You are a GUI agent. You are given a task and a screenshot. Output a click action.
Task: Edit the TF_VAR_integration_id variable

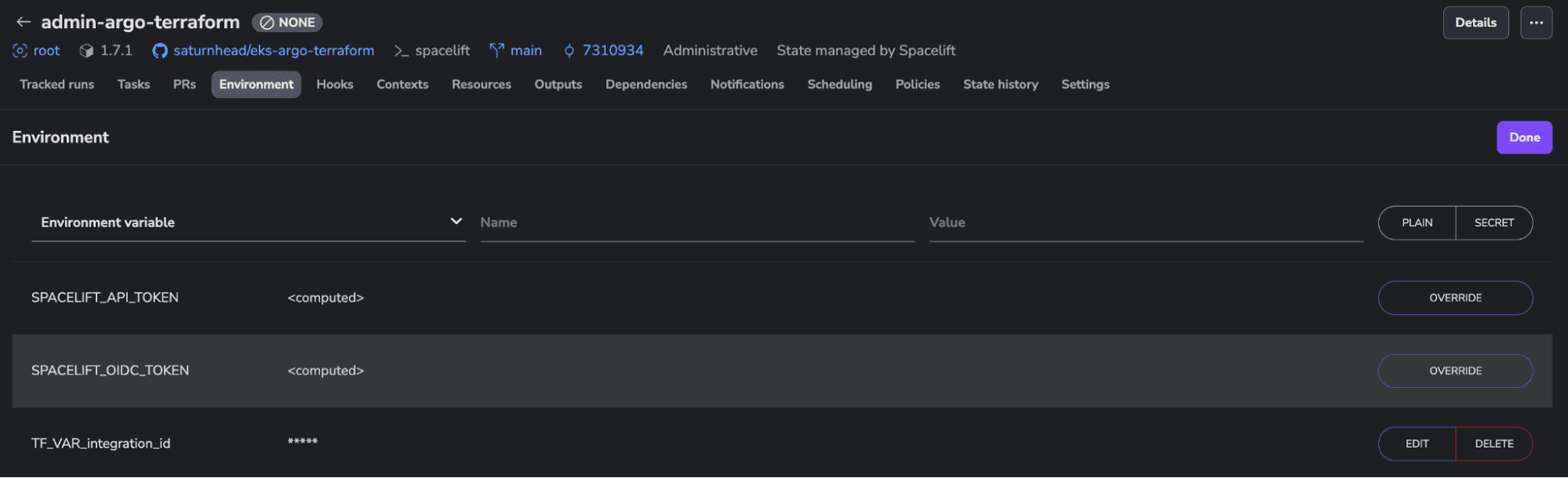point(1417,444)
